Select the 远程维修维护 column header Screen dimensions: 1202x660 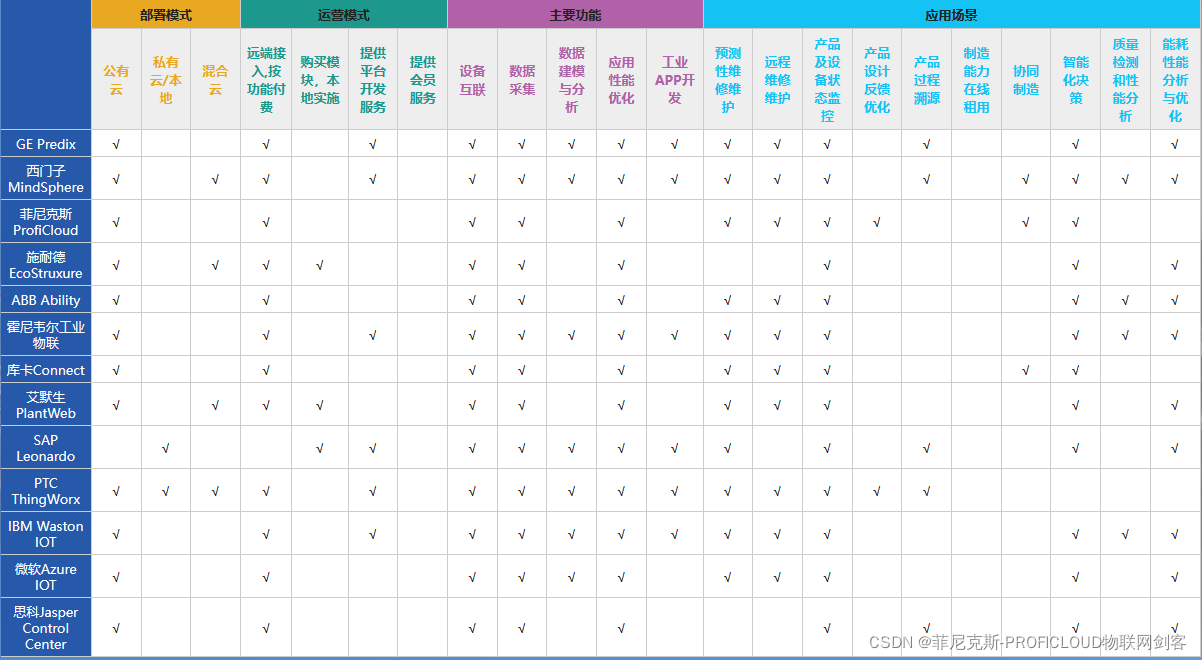[x=777, y=80]
